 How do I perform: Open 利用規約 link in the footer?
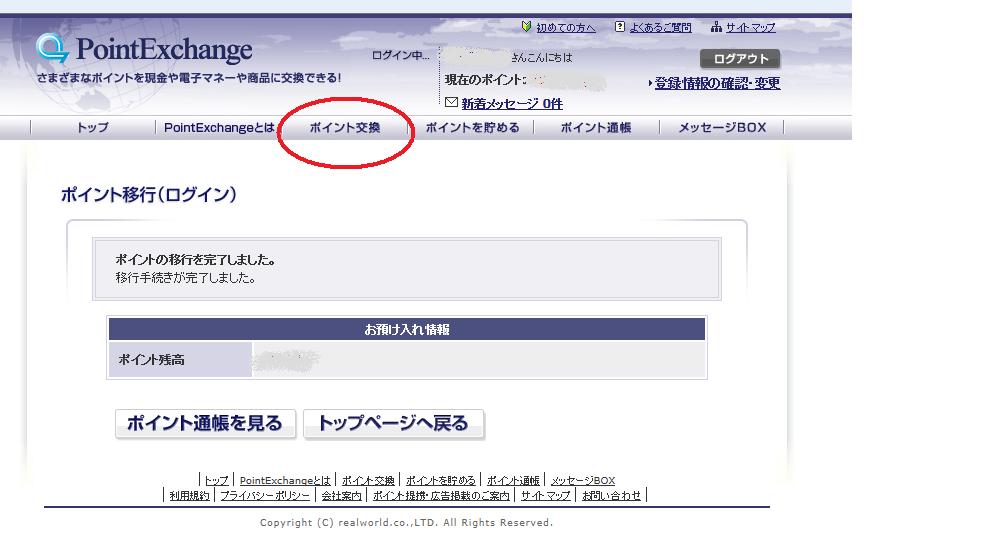[189, 496]
